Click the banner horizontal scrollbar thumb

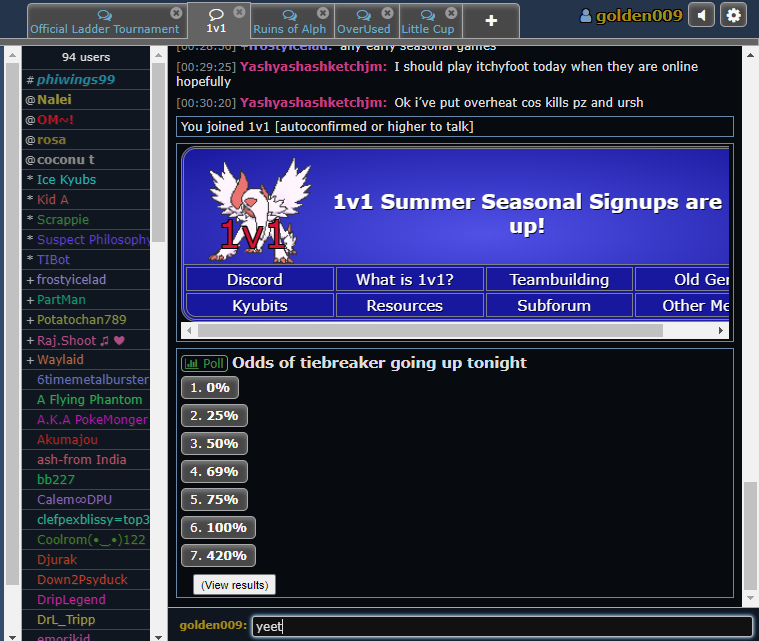tap(430, 331)
